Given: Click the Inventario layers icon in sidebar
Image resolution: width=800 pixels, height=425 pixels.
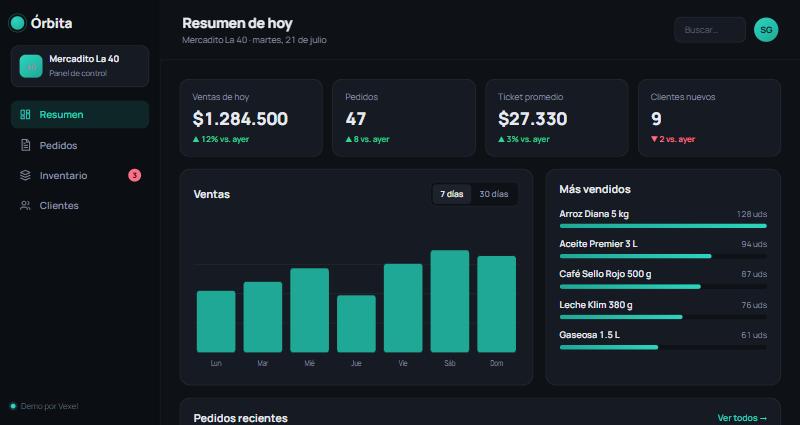Looking at the screenshot, I should [x=25, y=176].
